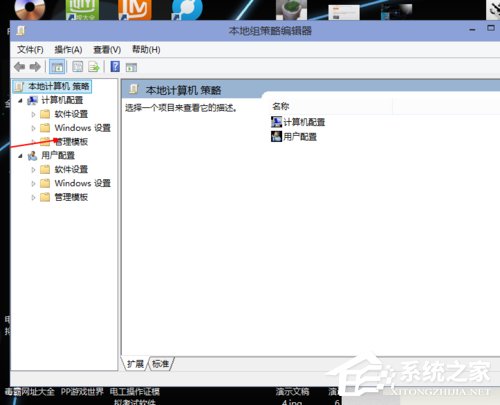Select 计算机配置 in the right list

click(304, 122)
